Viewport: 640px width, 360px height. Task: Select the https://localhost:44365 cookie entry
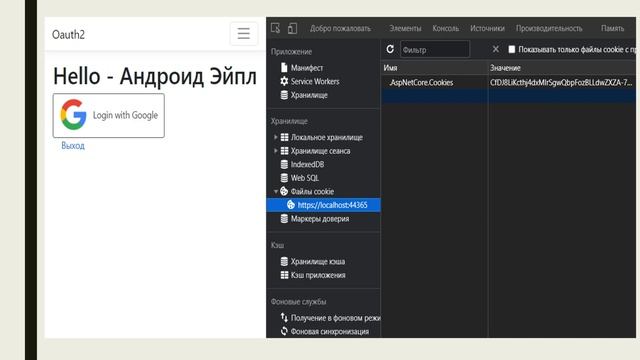[323, 205]
